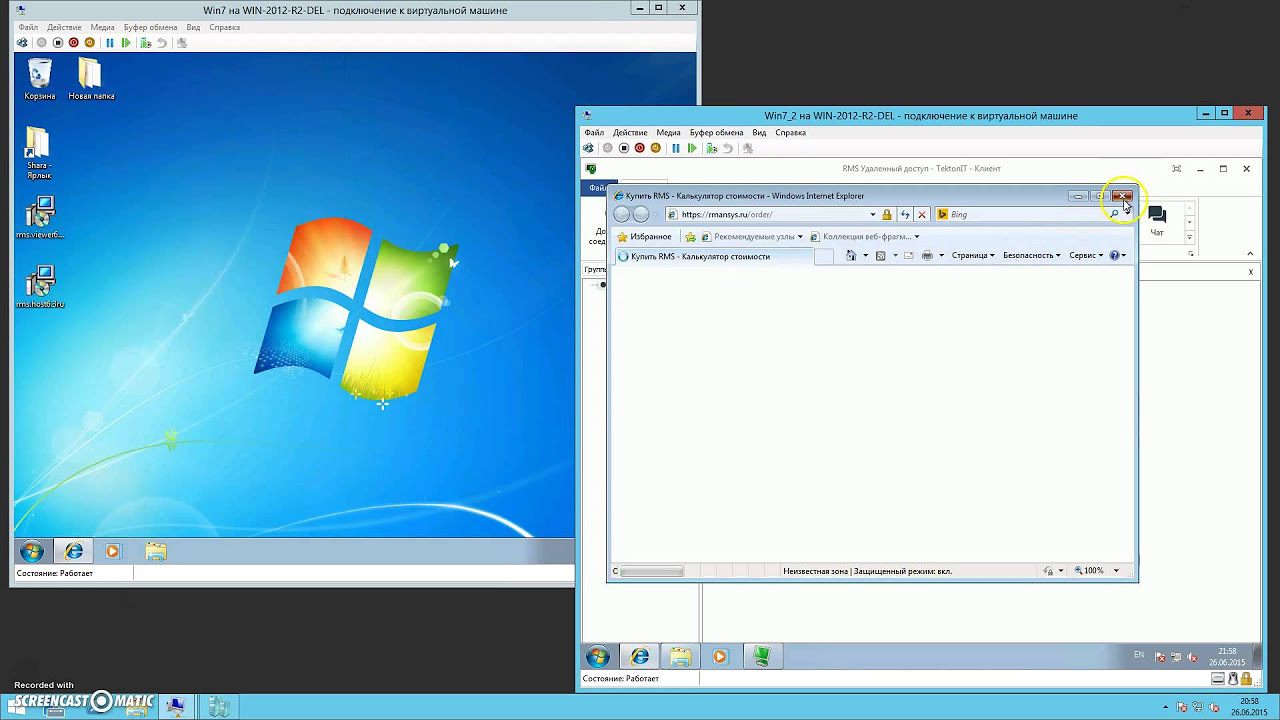Open Файл menu in Win7 VM window
This screenshot has width=1280, height=720.
click(x=28, y=28)
